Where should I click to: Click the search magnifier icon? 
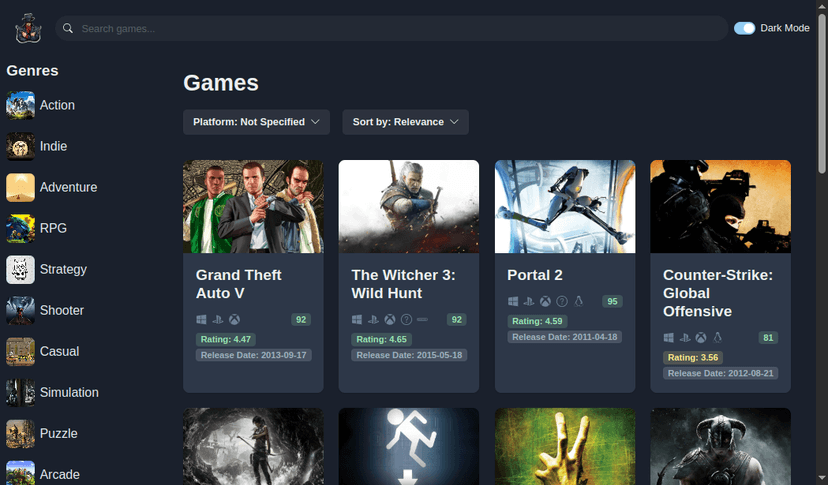[68, 28]
